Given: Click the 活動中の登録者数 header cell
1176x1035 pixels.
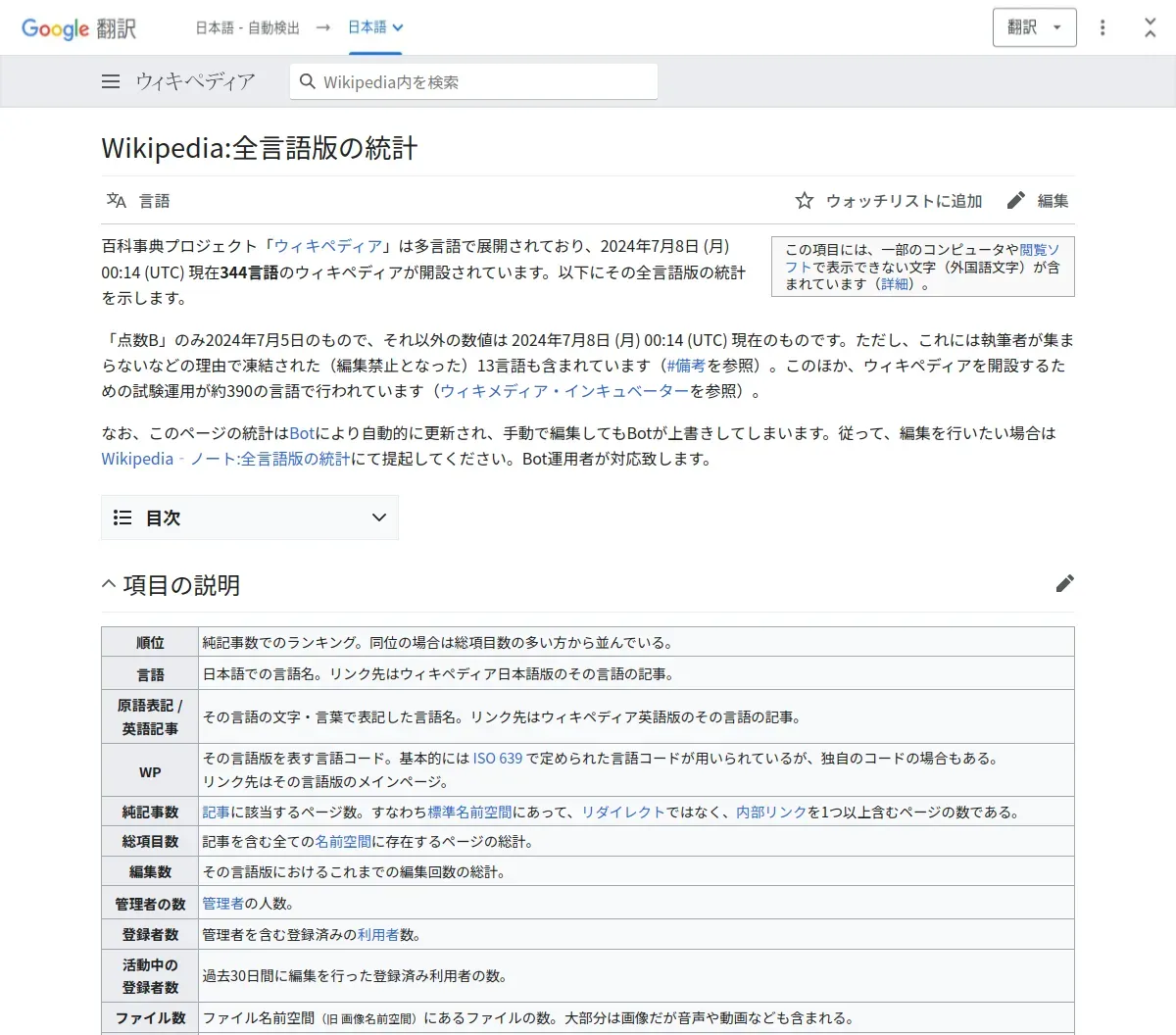Looking at the screenshot, I should pos(150,976).
